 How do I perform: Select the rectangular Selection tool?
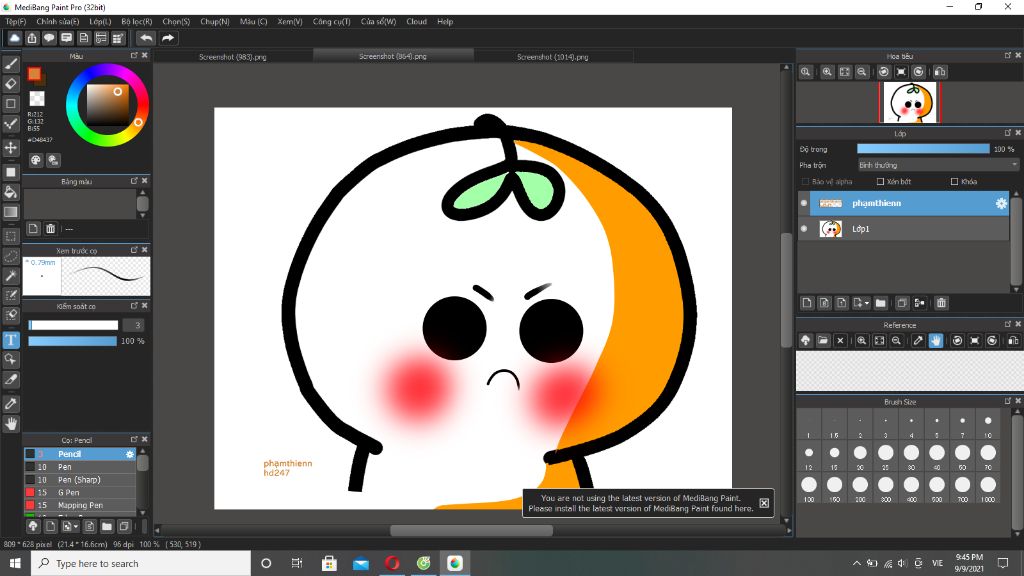[11, 236]
